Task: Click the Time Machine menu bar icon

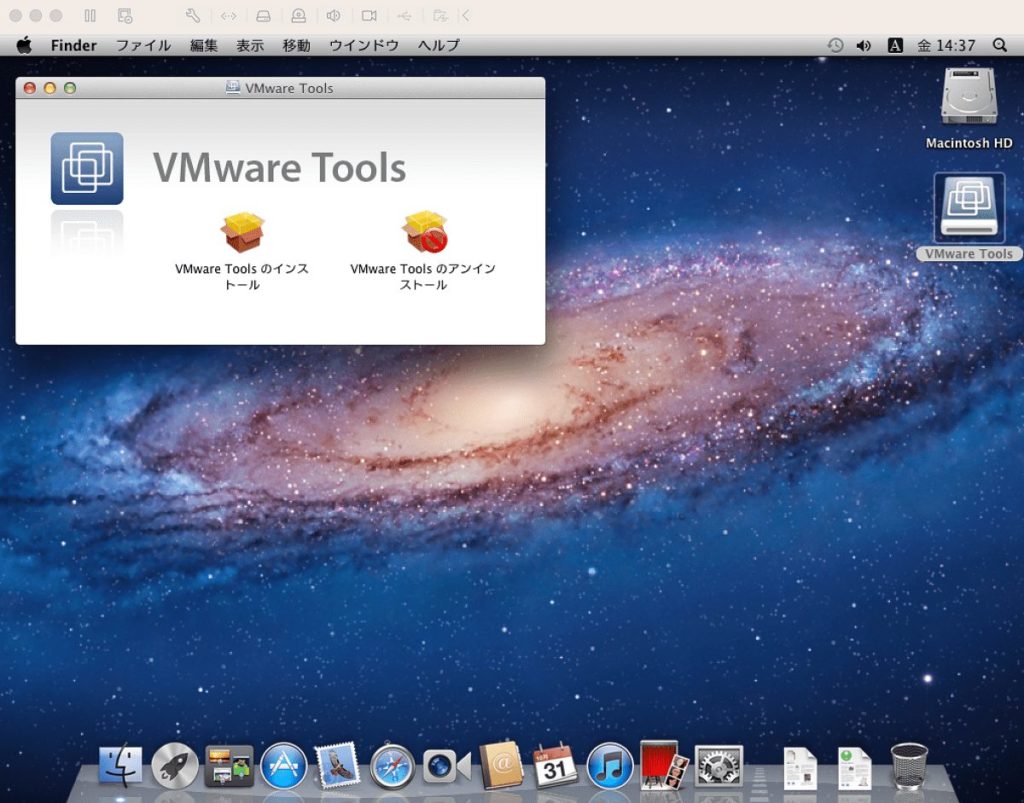Action: (835, 45)
